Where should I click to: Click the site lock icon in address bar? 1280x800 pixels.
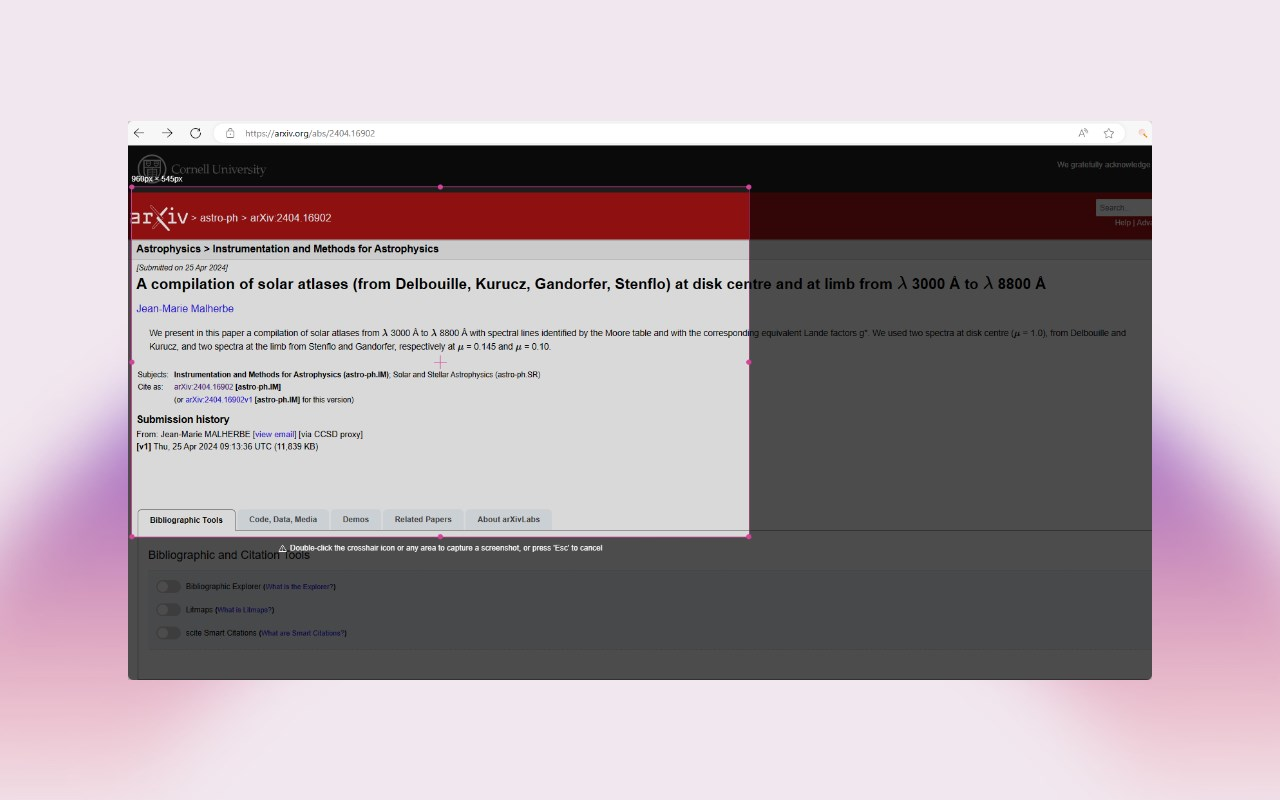click(230, 133)
